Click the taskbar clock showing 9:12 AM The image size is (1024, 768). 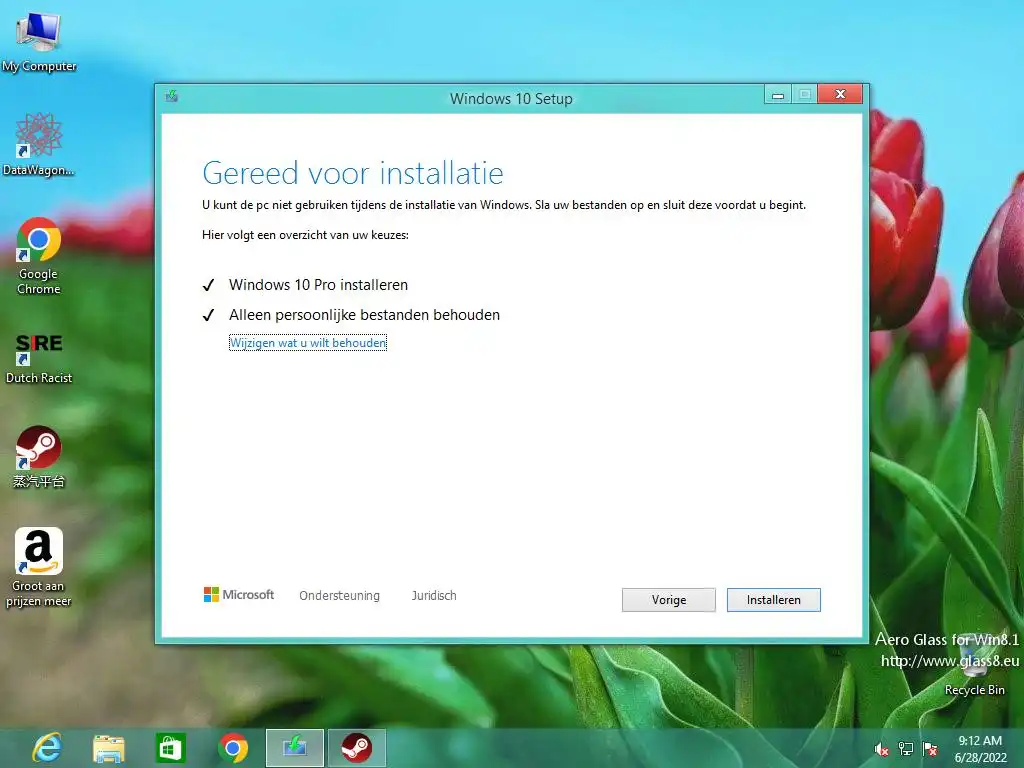tap(980, 749)
